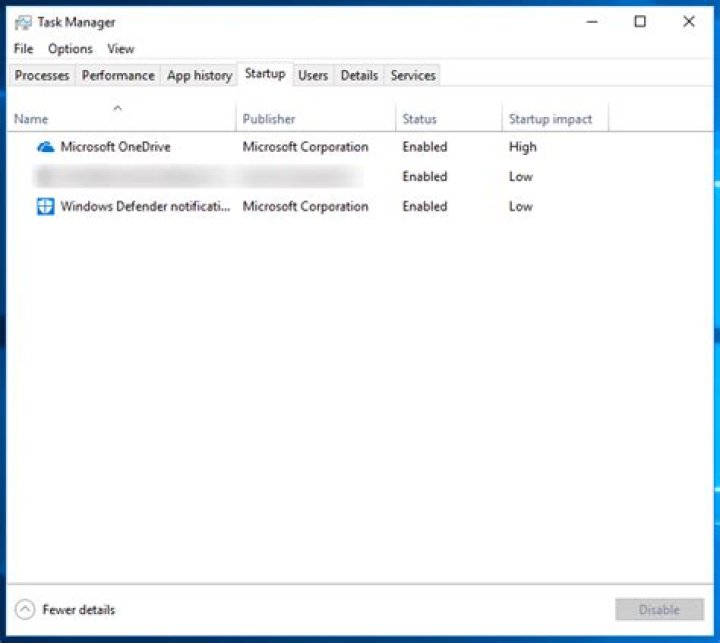Switch to the Services tab
Viewport: 720px width, 643px height.
(413, 75)
